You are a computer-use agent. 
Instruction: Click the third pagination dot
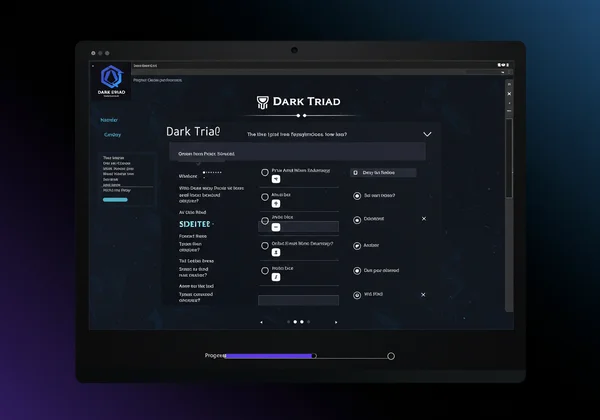click(302, 322)
